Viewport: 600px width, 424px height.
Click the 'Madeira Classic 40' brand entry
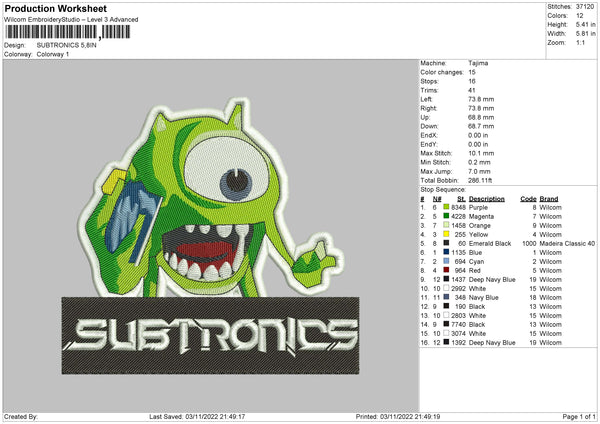(x=567, y=243)
